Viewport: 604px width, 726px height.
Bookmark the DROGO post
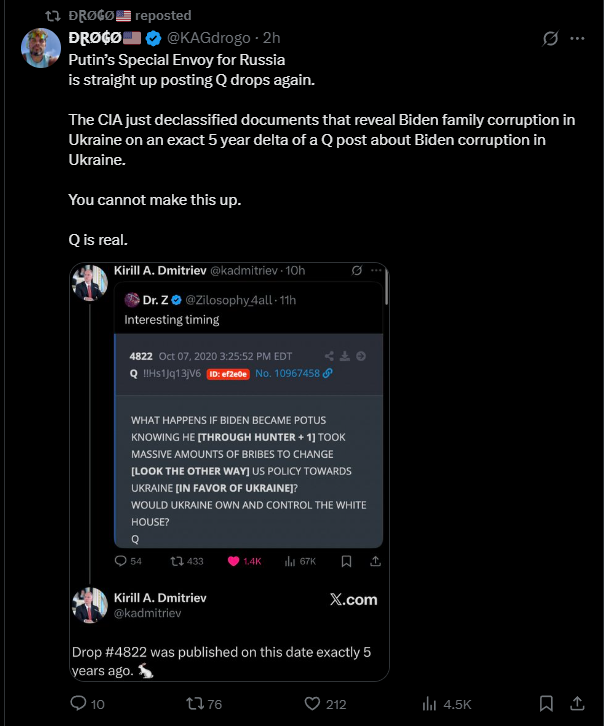546,704
